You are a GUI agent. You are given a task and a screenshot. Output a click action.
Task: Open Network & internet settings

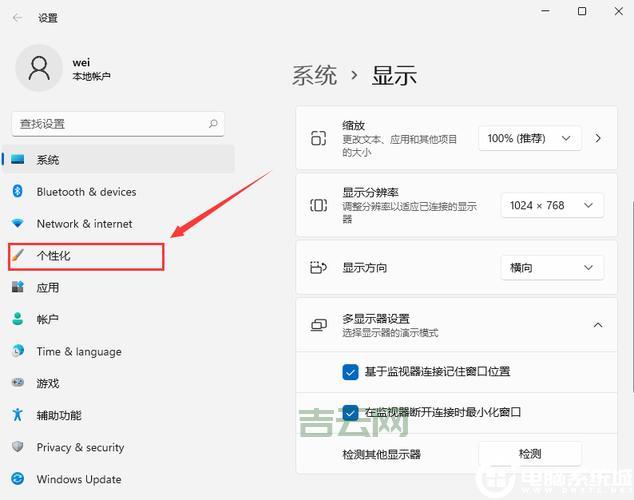pos(118,223)
